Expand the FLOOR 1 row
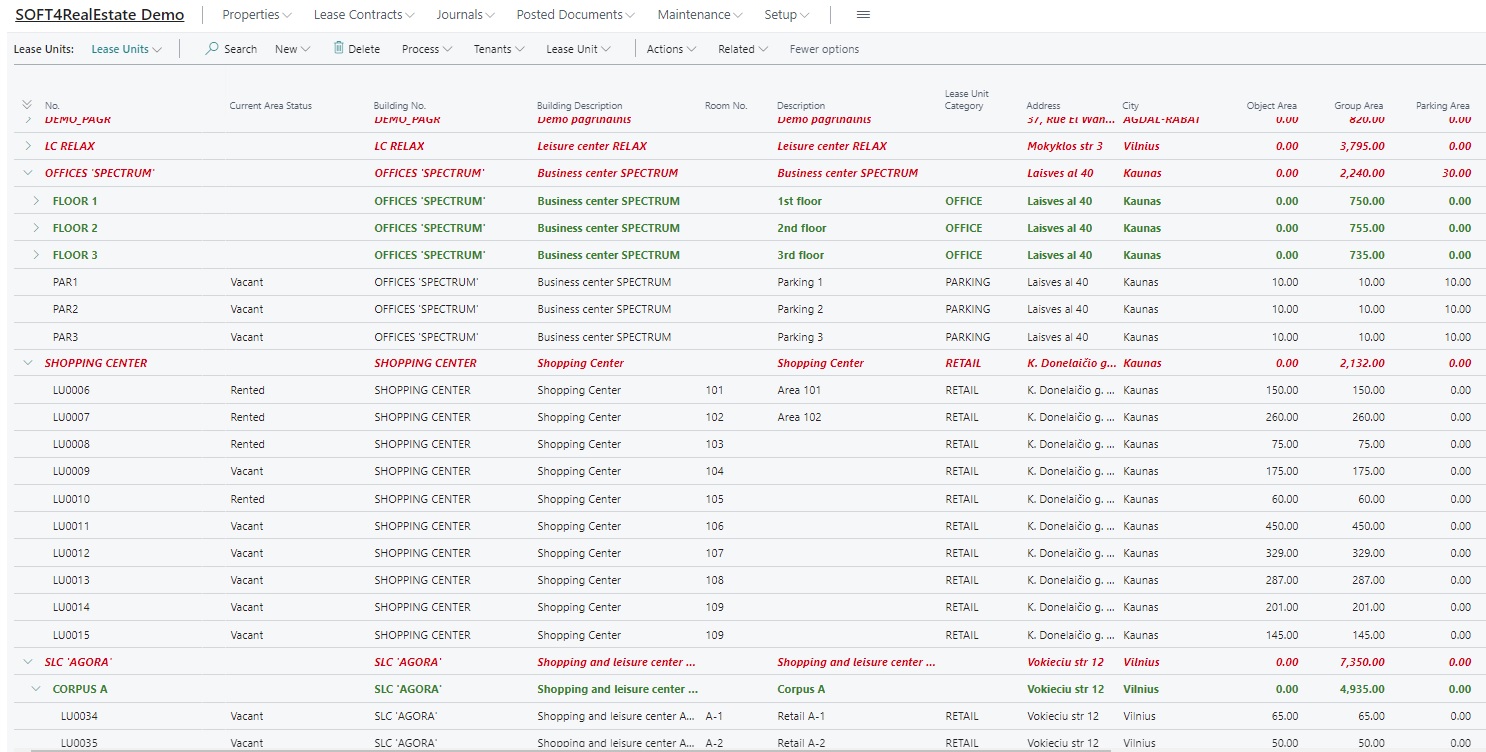The image size is (1486, 752). [x=36, y=201]
